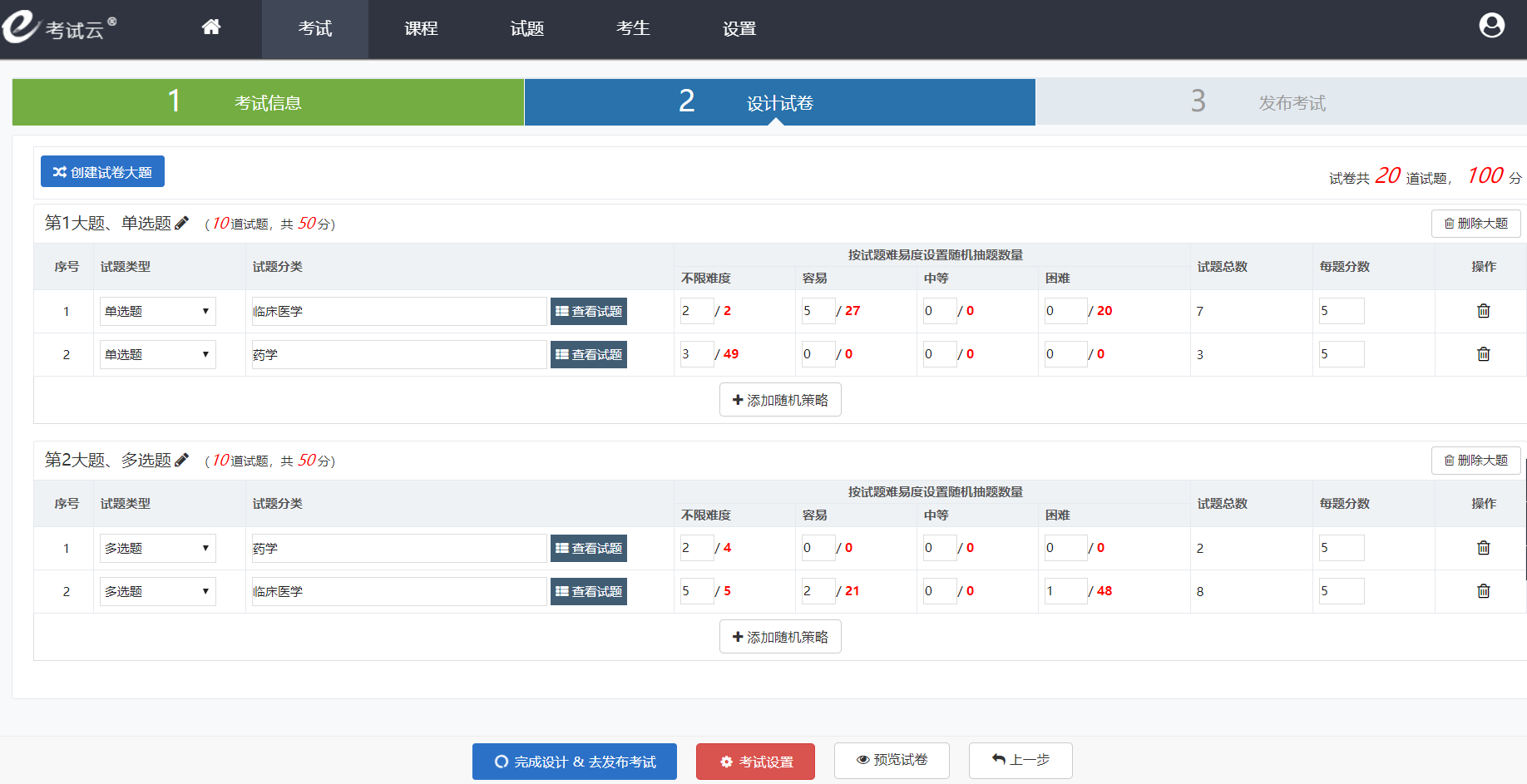Screen dimensions: 1527x784
Task: Open 考试设置 red button
Action: click(755, 762)
